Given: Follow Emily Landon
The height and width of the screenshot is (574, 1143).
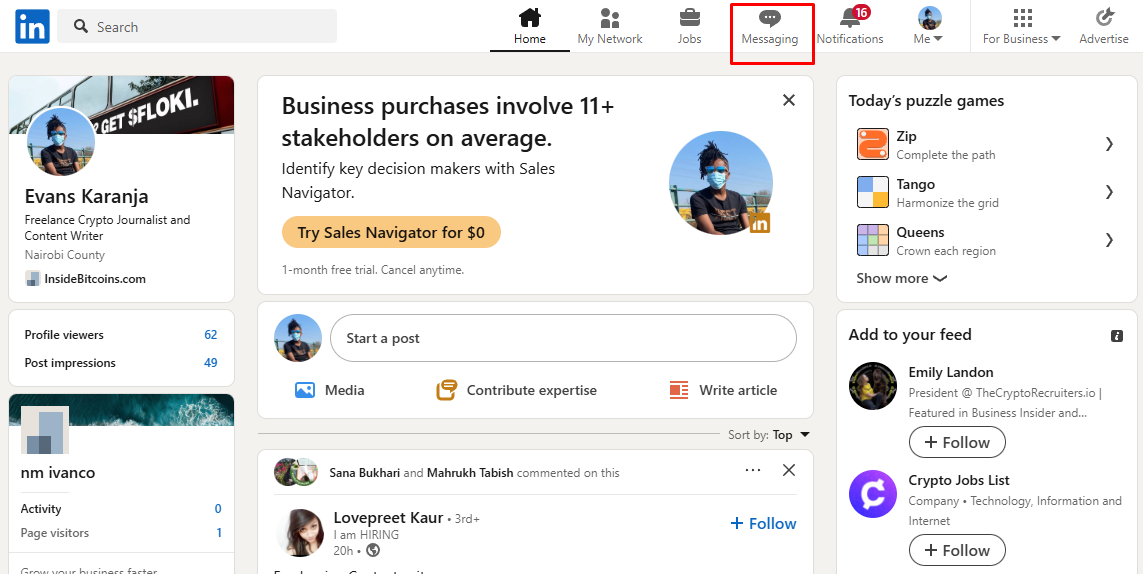Looking at the screenshot, I should [957, 442].
